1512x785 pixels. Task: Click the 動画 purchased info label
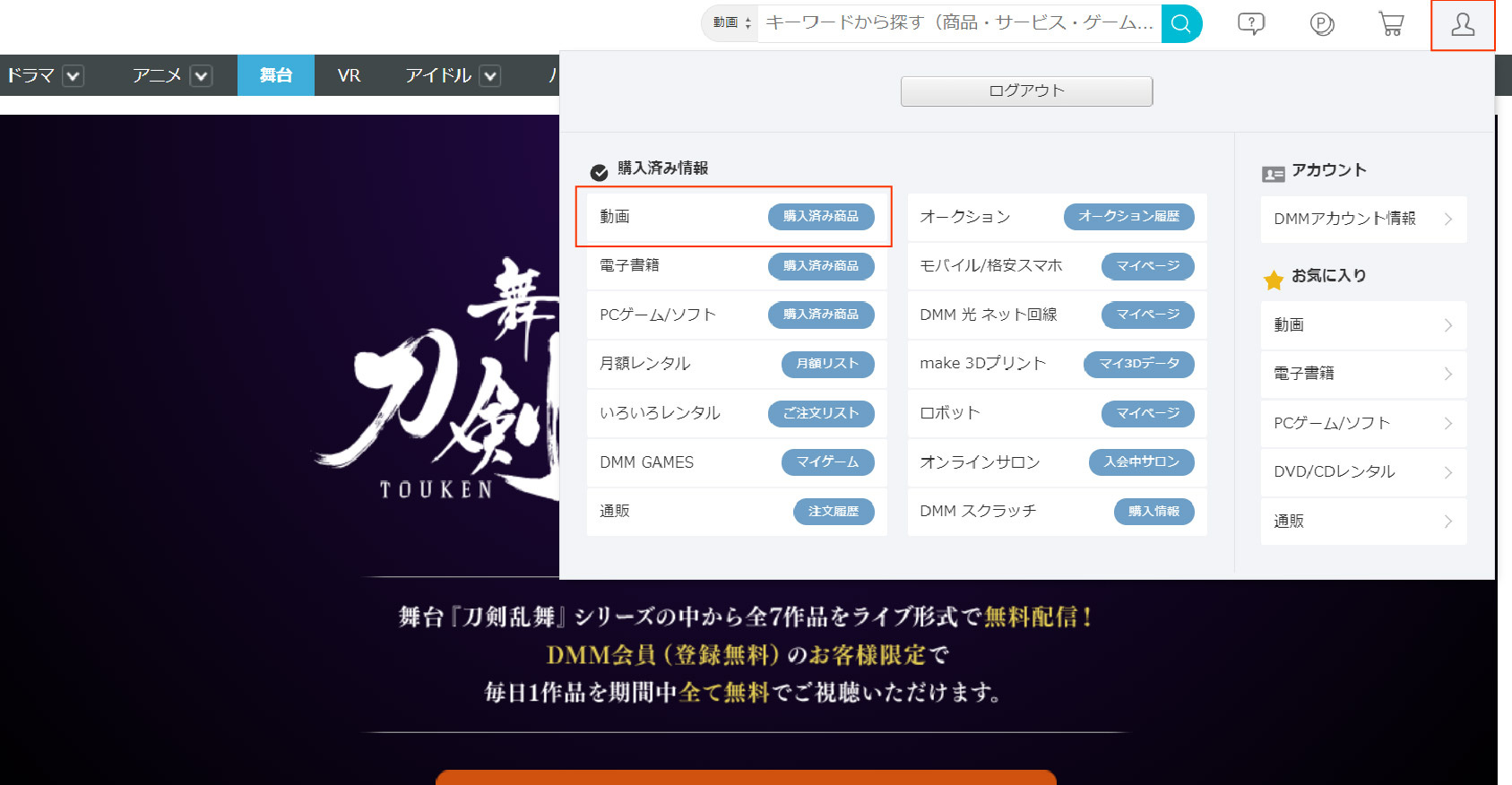tap(615, 217)
